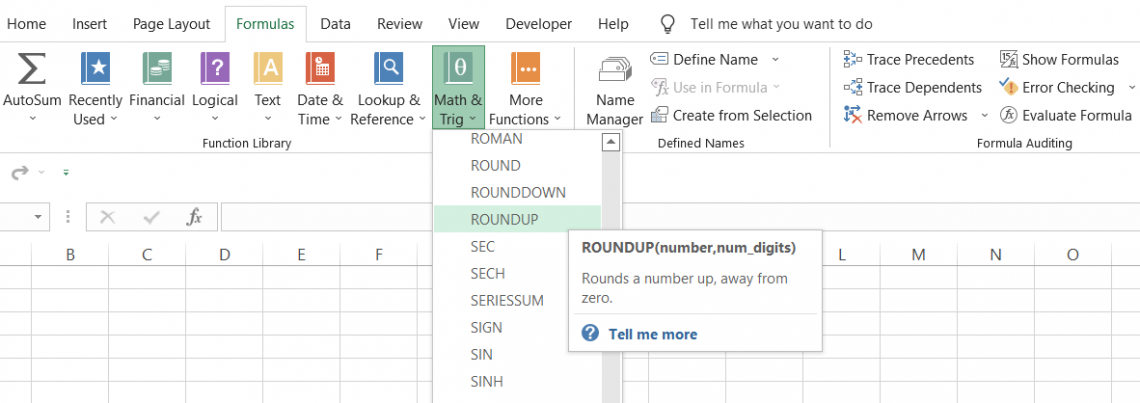The image size is (1140, 403).
Task: Open Recently Used functions star icon
Action: click(x=96, y=70)
